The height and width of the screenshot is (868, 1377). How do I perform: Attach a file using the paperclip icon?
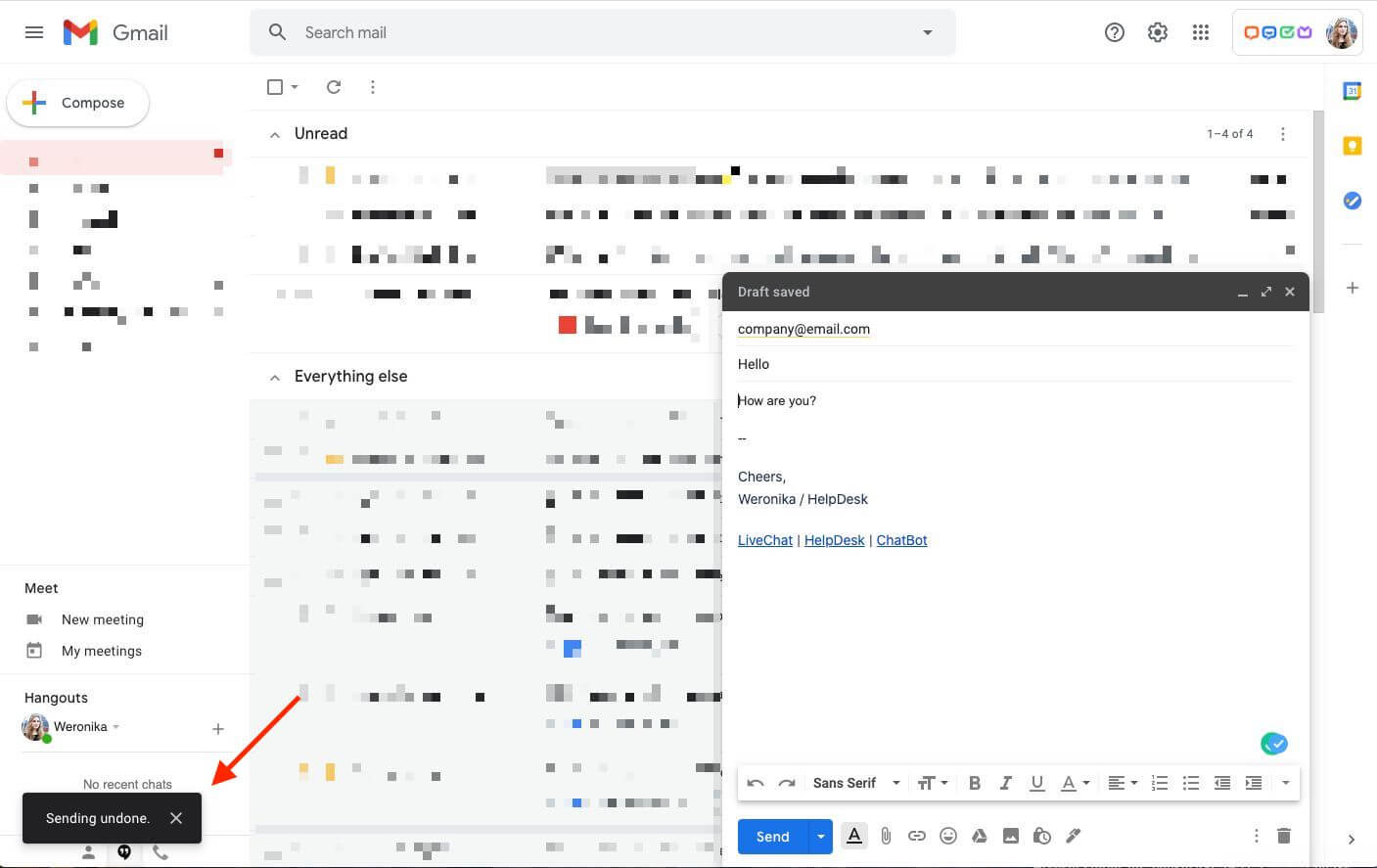(886, 836)
